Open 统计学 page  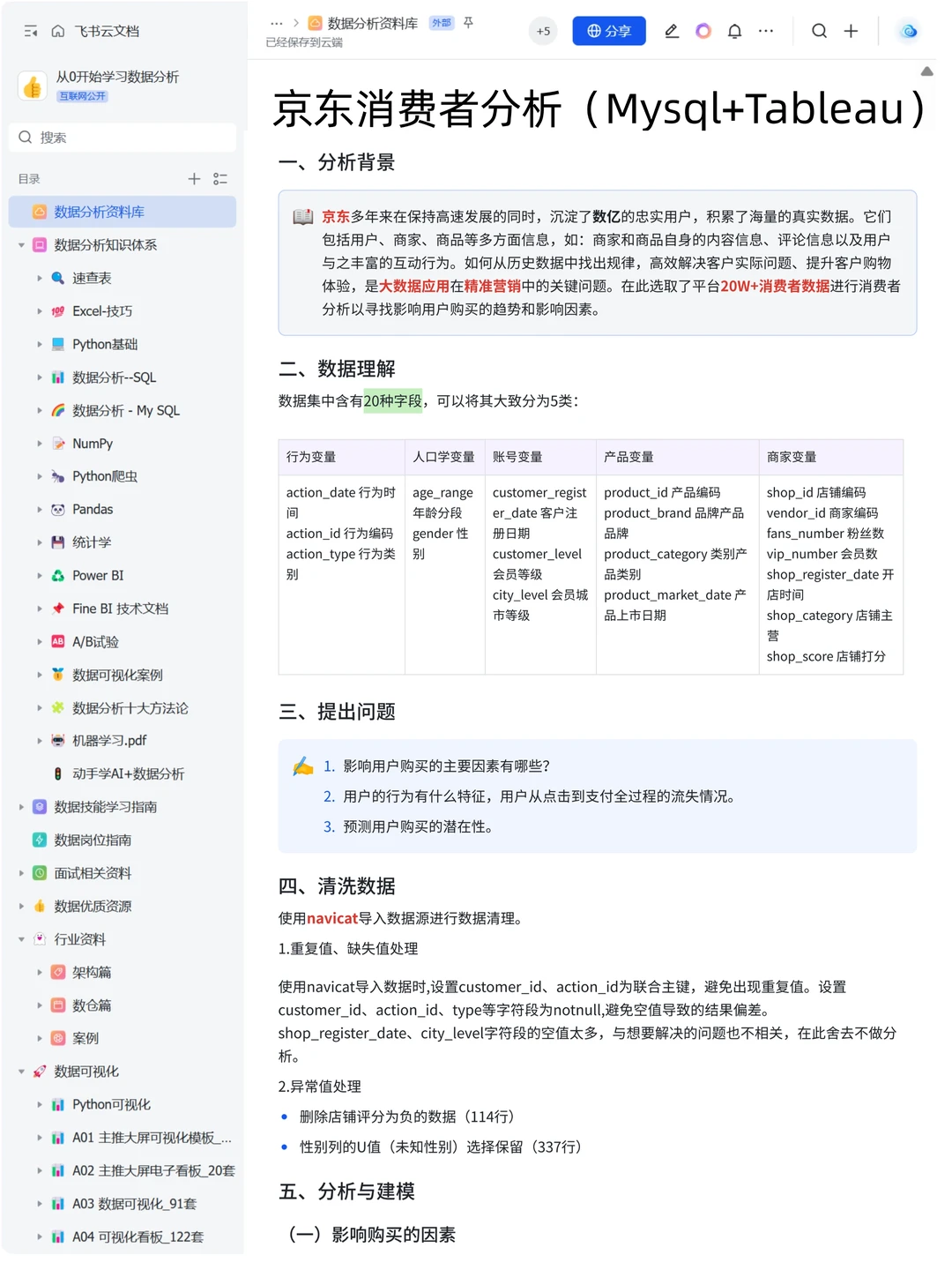(92, 542)
